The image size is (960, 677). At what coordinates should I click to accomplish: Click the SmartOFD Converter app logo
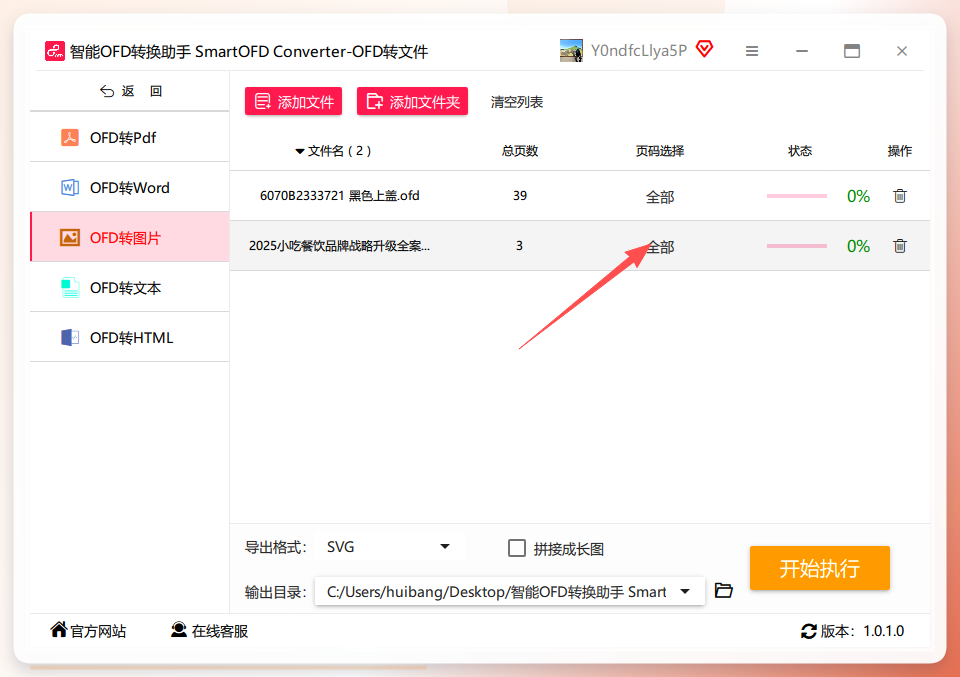(x=54, y=51)
